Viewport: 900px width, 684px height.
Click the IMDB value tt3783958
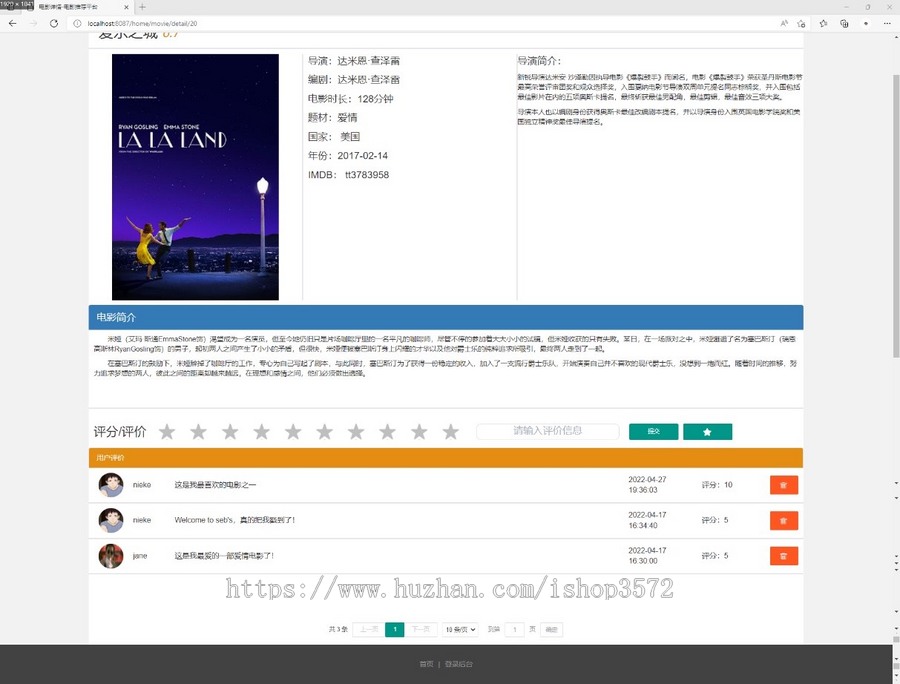[x=367, y=174]
